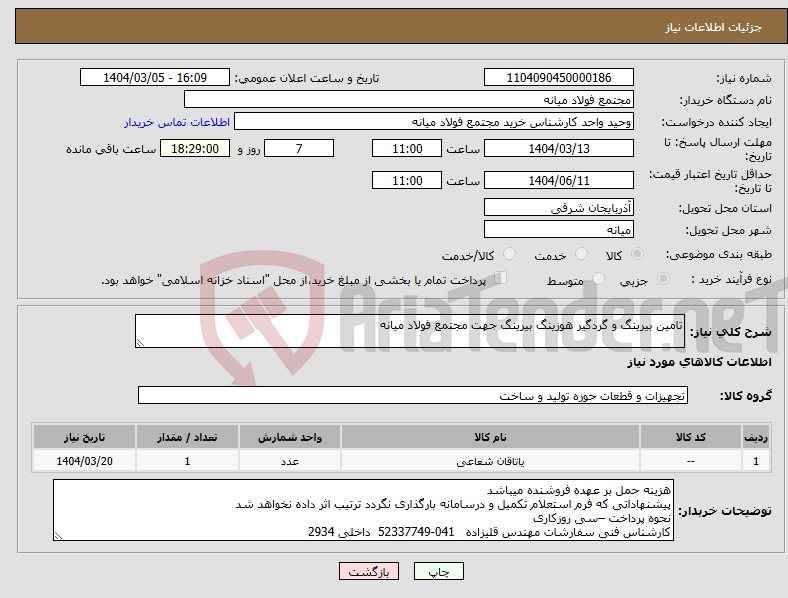Click the item name یاتاقان شعاعی cell
The width and height of the screenshot is (788, 598).
[x=490, y=461]
